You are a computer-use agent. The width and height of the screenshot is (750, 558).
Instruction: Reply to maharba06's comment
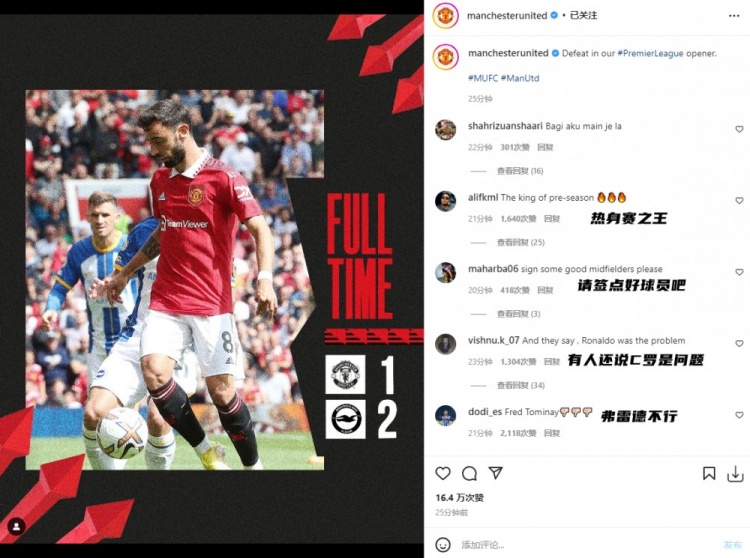point(545,290)
